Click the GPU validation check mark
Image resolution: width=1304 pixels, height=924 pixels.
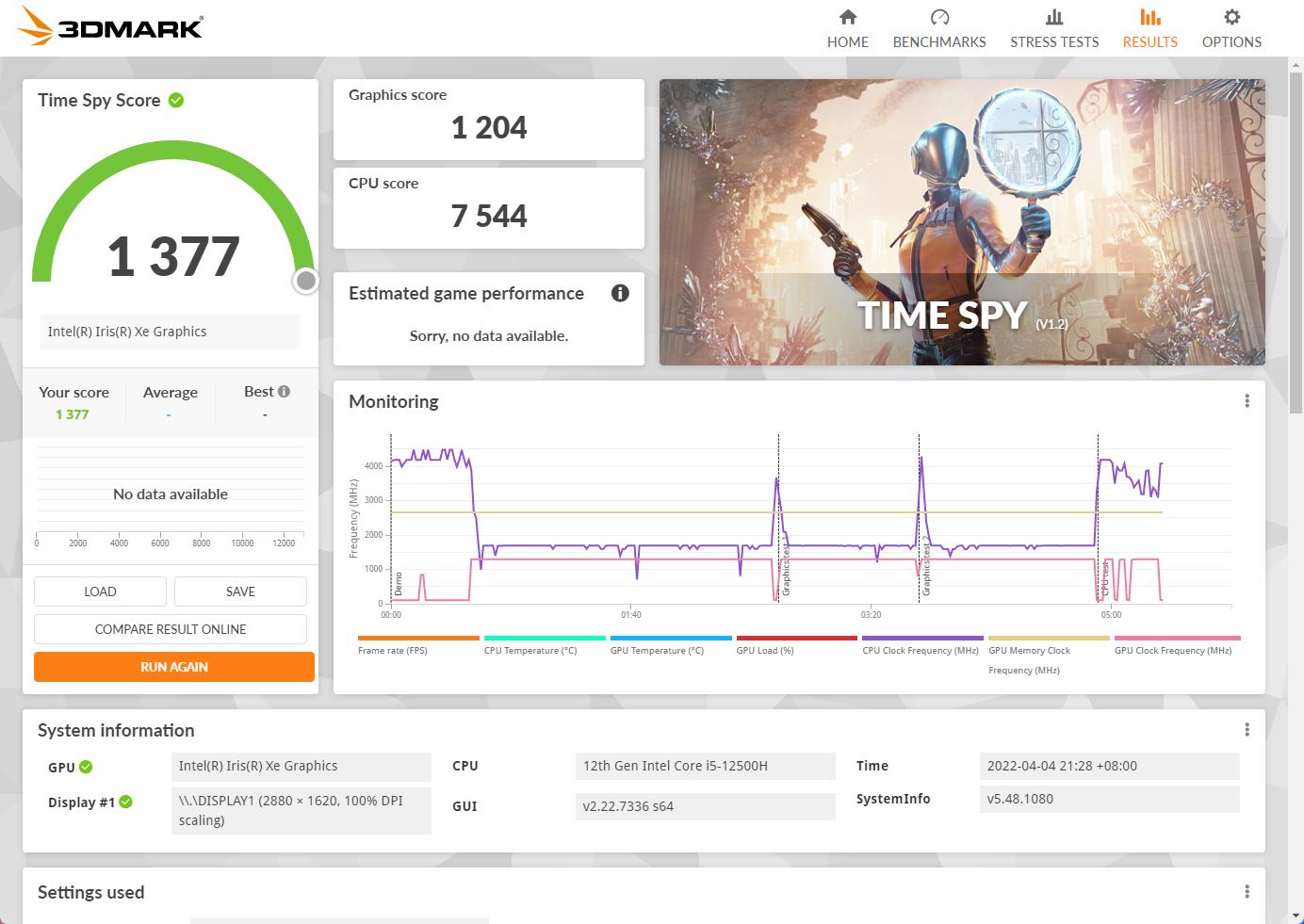86,767
